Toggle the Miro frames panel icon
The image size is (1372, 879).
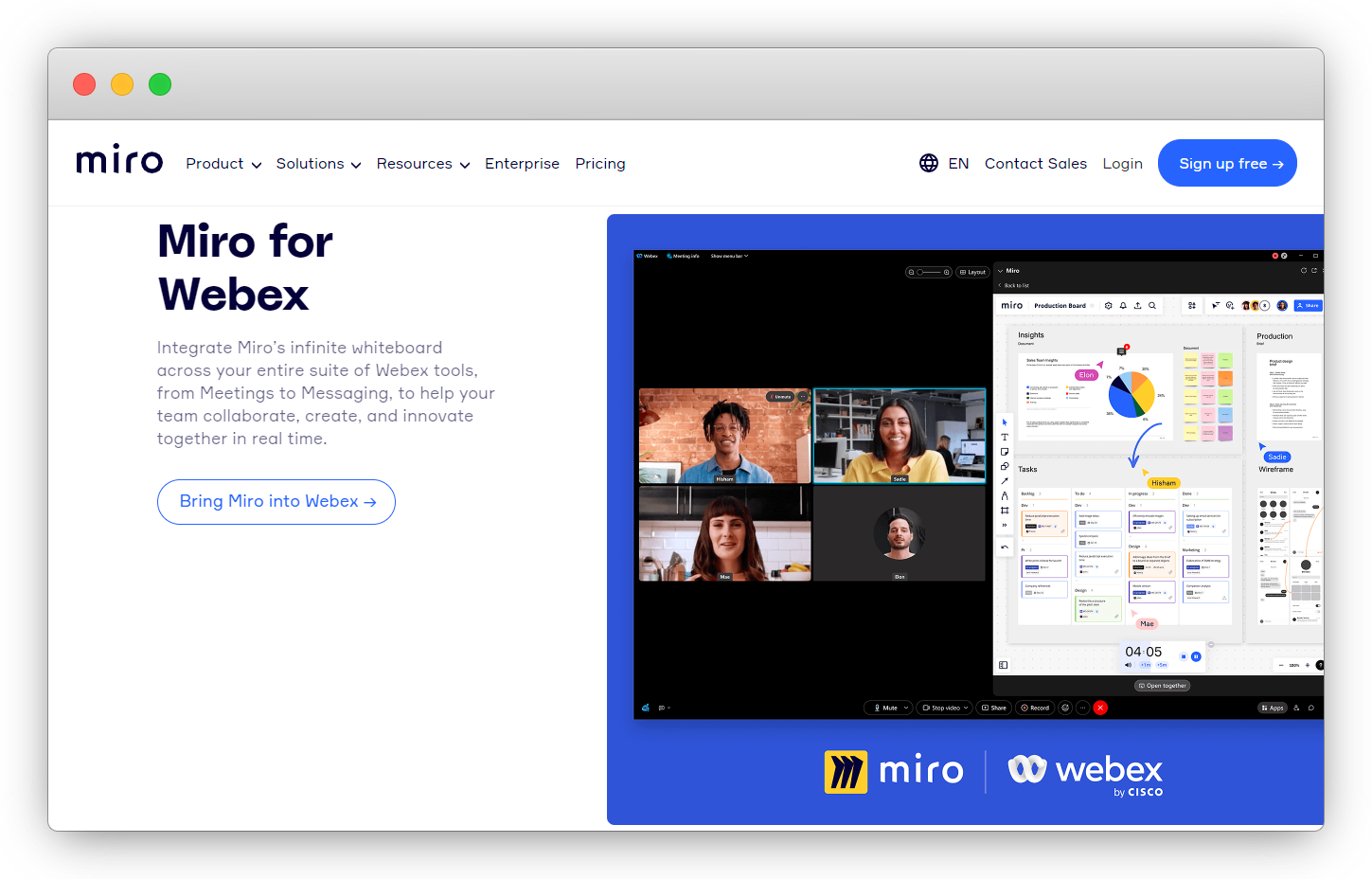coord(1004,665)
